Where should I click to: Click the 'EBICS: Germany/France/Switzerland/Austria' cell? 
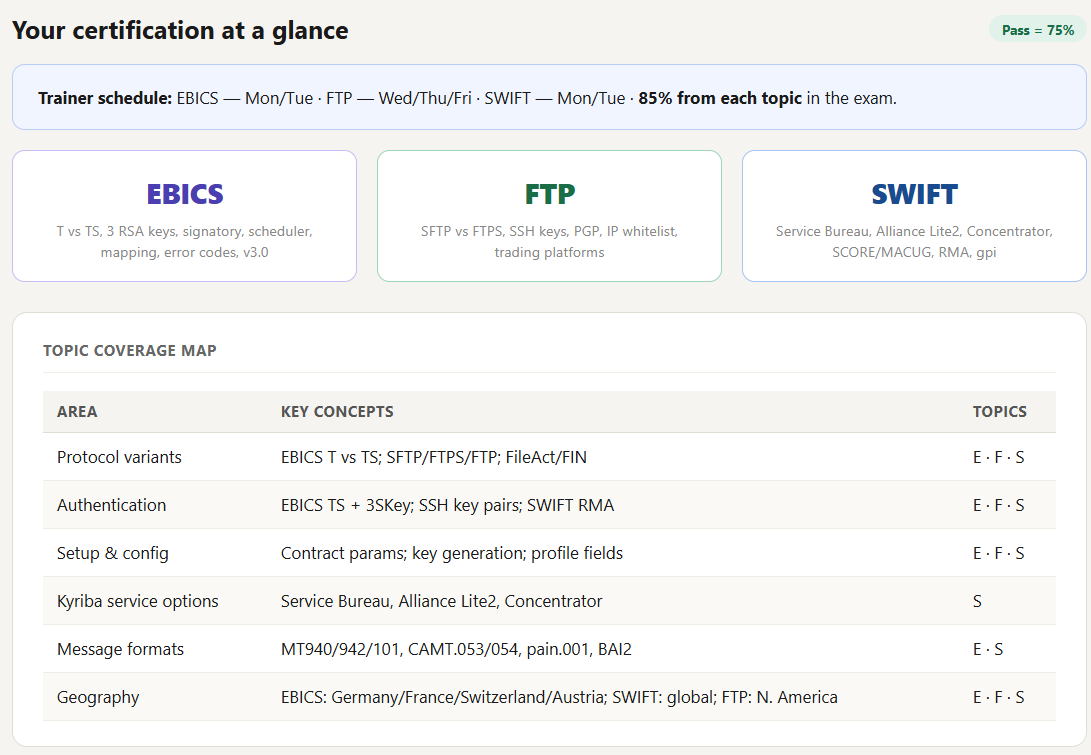point(559,697)
